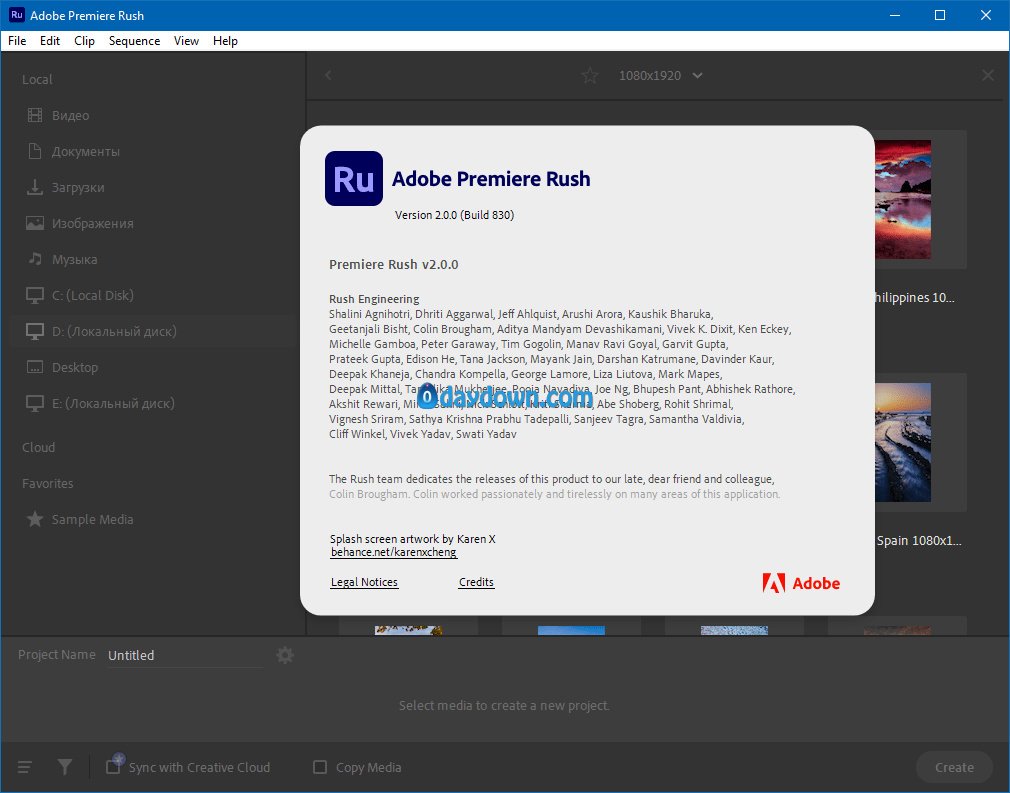This screenshot has height=793, width=1010.
Task: Open the Legal Notices link
Action: 365,582
